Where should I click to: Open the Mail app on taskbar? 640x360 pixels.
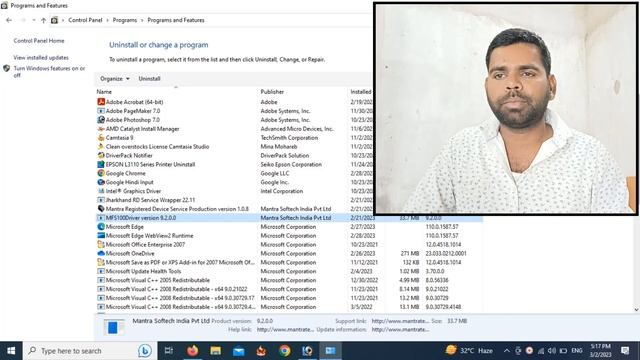239,351
